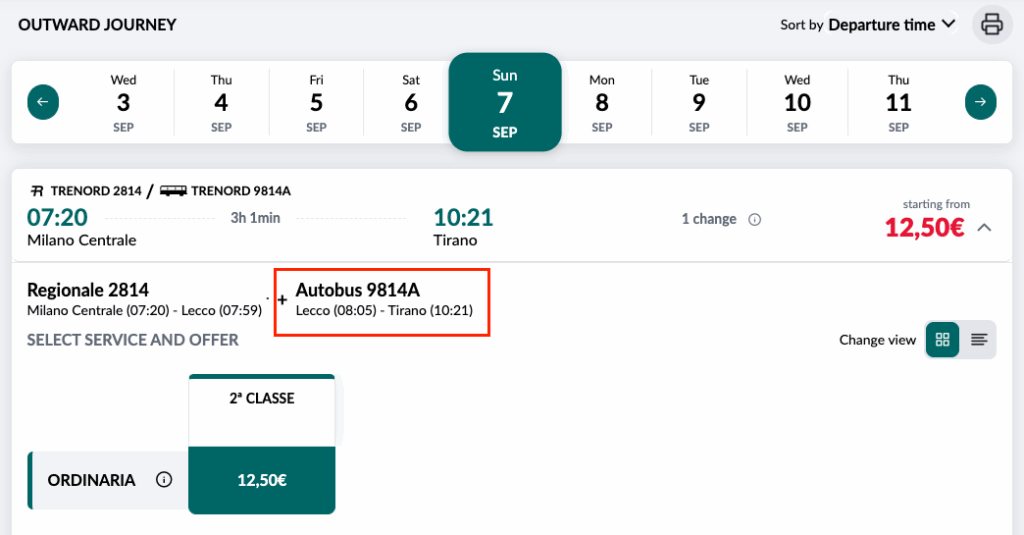Collapse journey details with the chevron

click(x=984, y=228)
